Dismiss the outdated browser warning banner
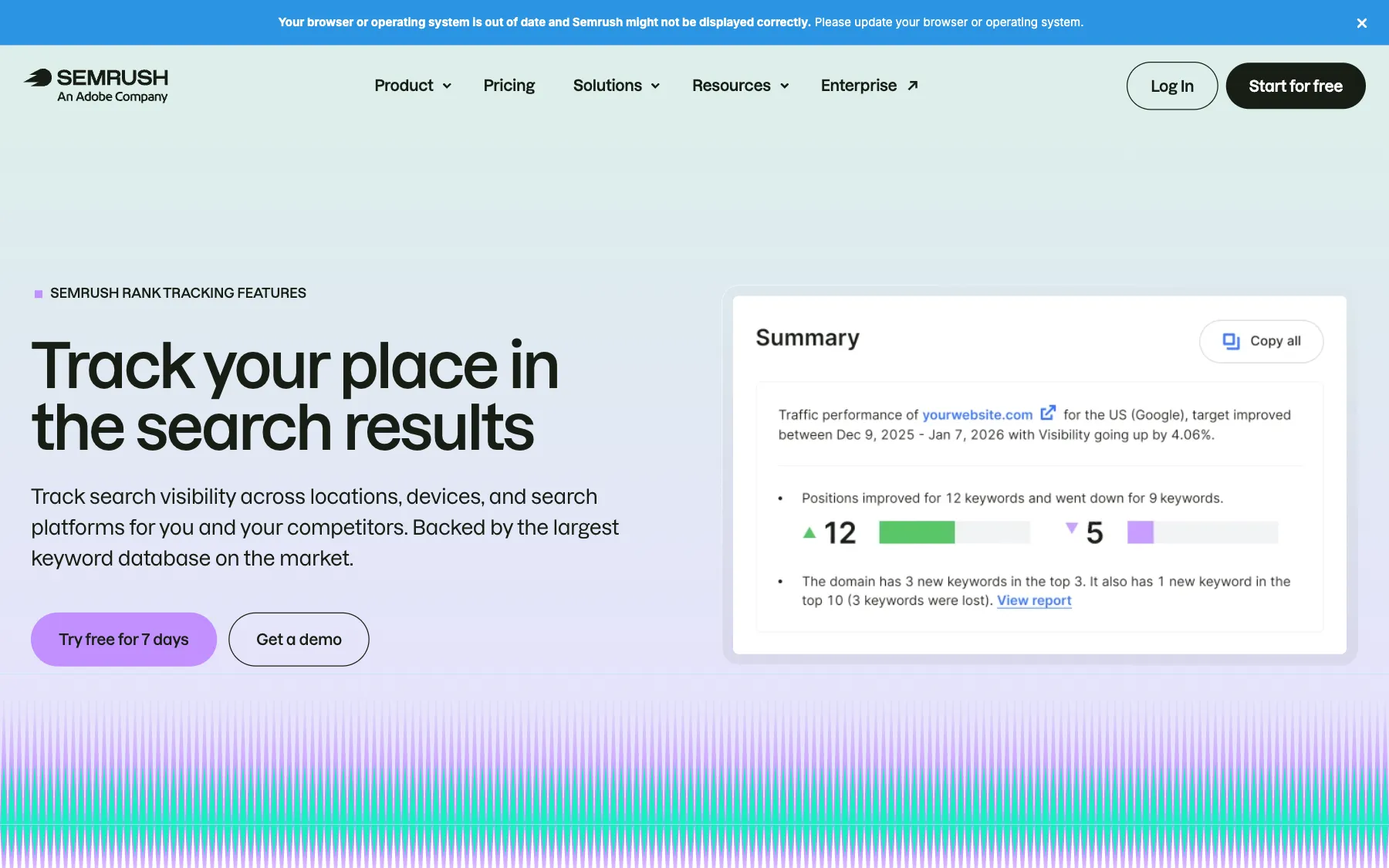This screenshot has height=868, width=1389. [x=1361, y=23]
